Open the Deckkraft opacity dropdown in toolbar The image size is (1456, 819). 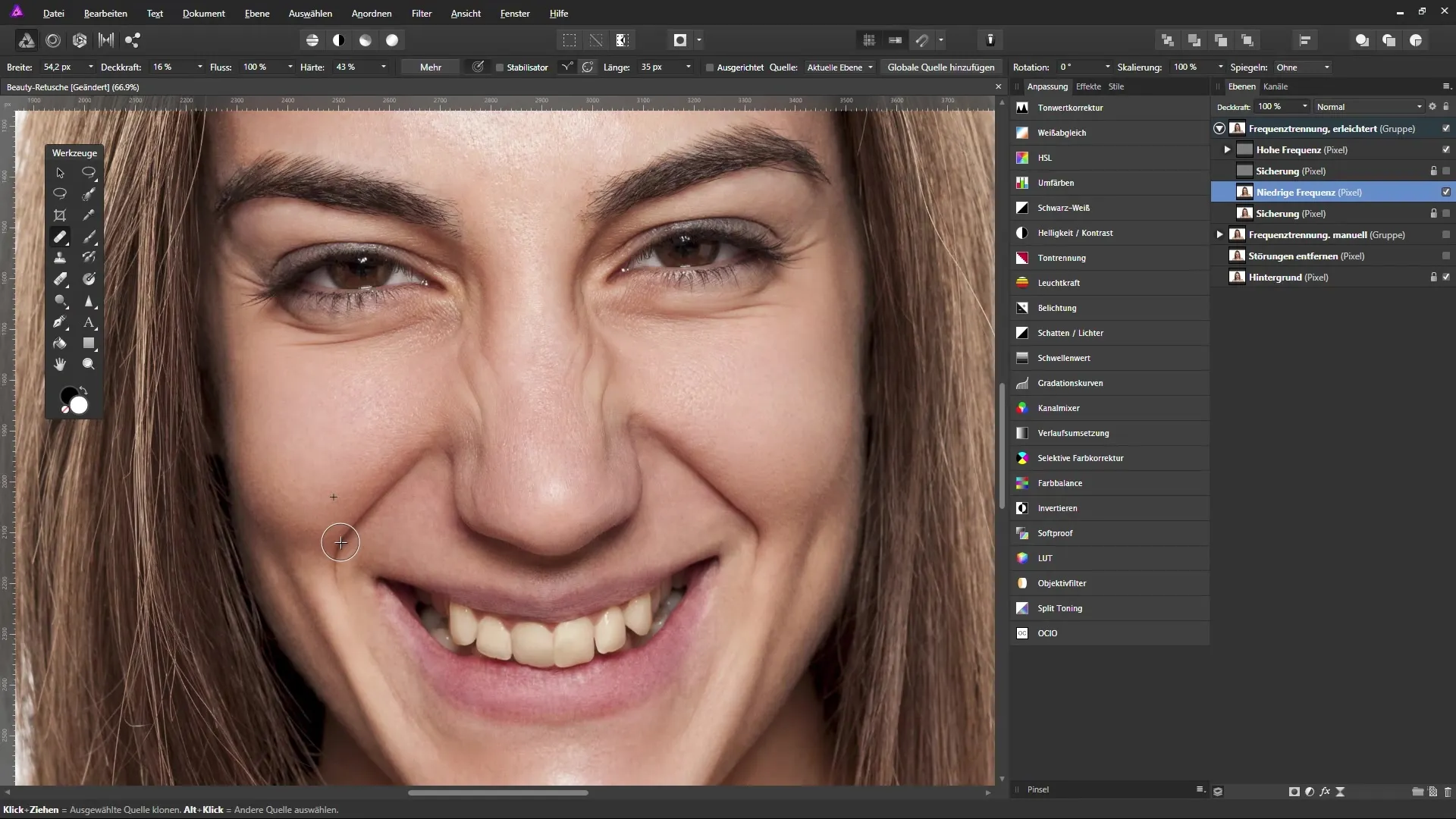pyautogui.click(x=200, y=67)
